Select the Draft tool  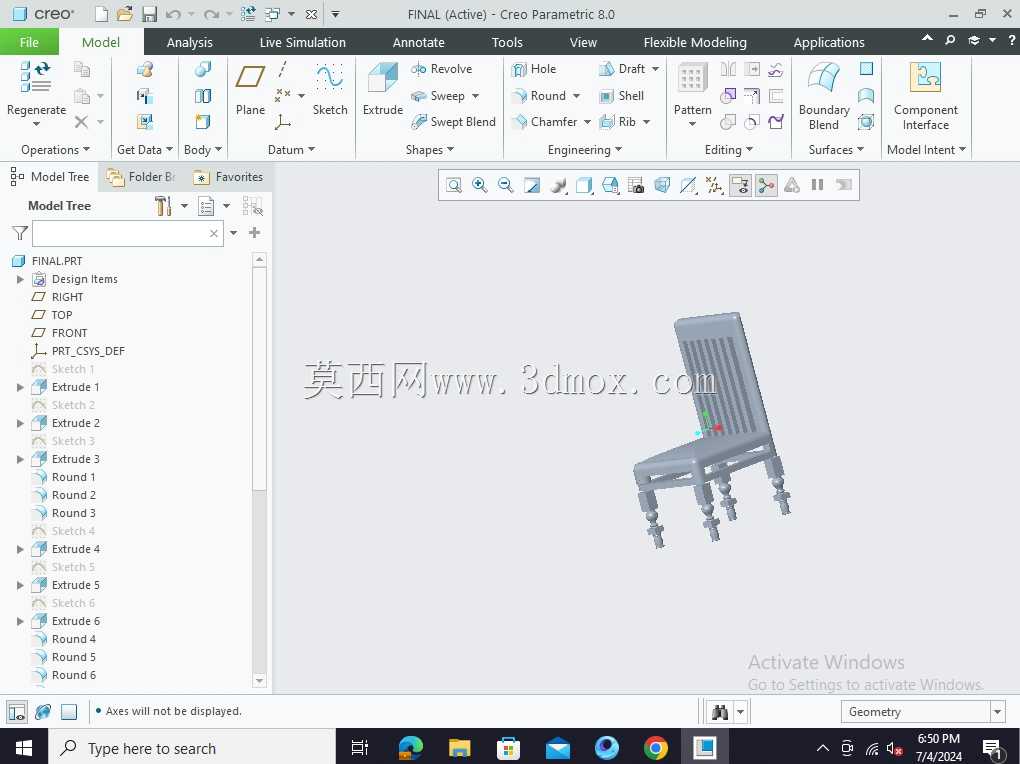click(x=622, y=69)
